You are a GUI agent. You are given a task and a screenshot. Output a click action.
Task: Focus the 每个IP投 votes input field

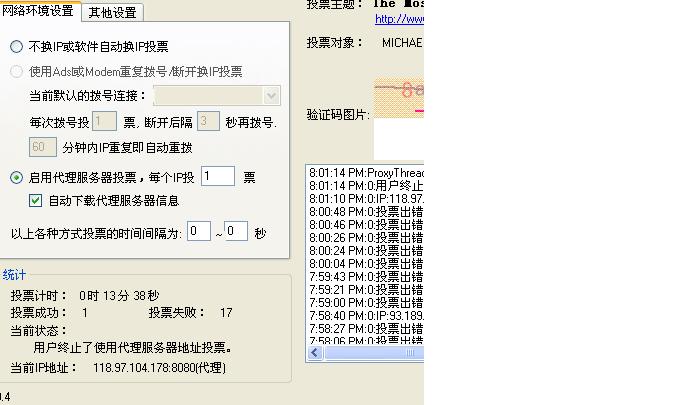217,177
